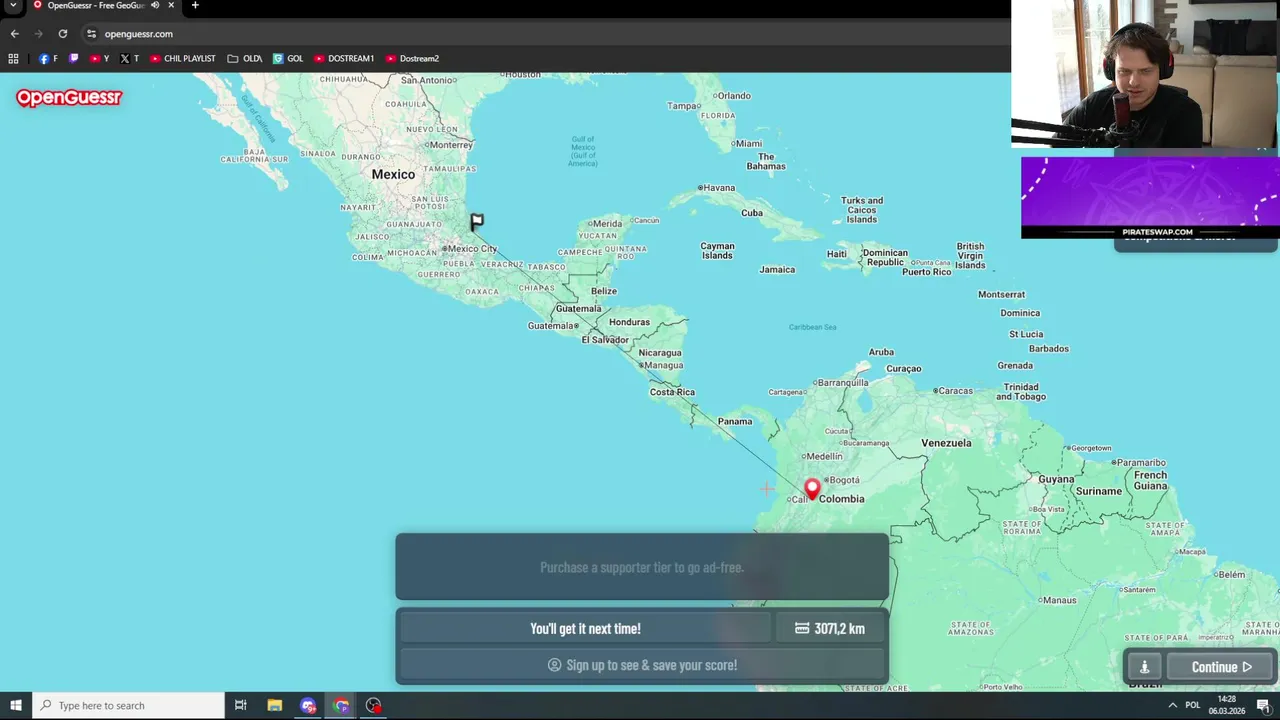Open the X T bookmark
Screen dimensions: 1280x720
[129, 58]
